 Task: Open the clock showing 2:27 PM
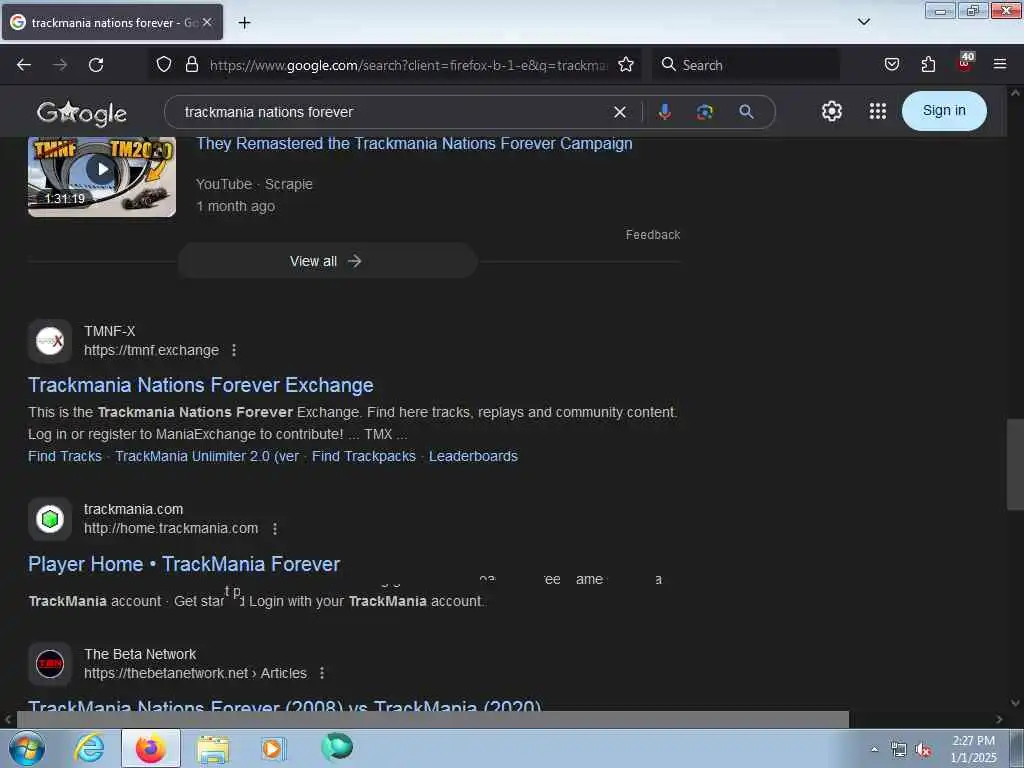(973, 749)
